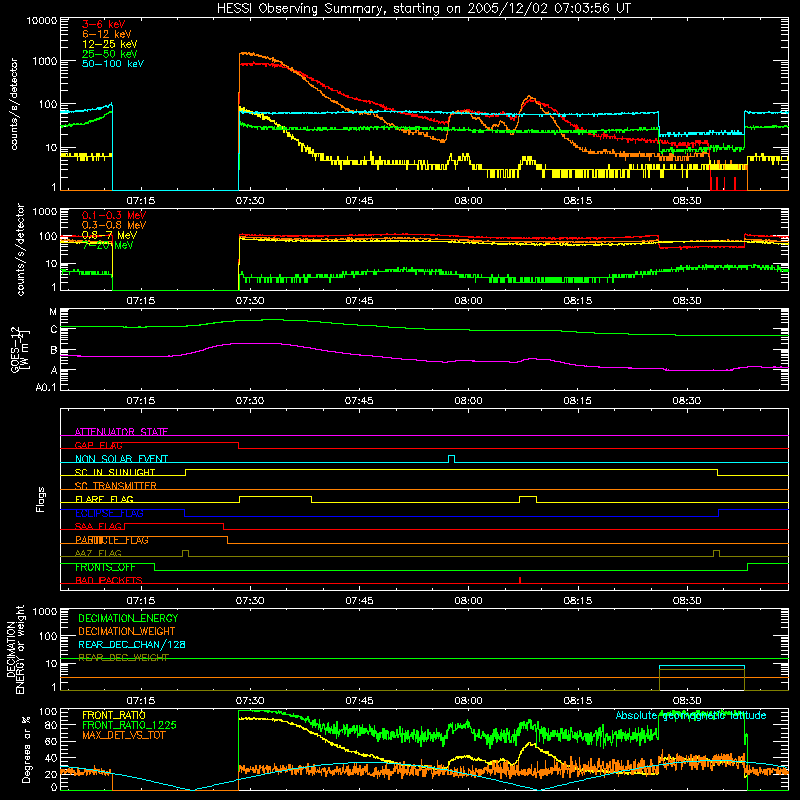Select the NON_SOLAR_EVENT flag label
Image resolution: width=800 pixels, height=800 pixels.
click(x=121, y=459)
